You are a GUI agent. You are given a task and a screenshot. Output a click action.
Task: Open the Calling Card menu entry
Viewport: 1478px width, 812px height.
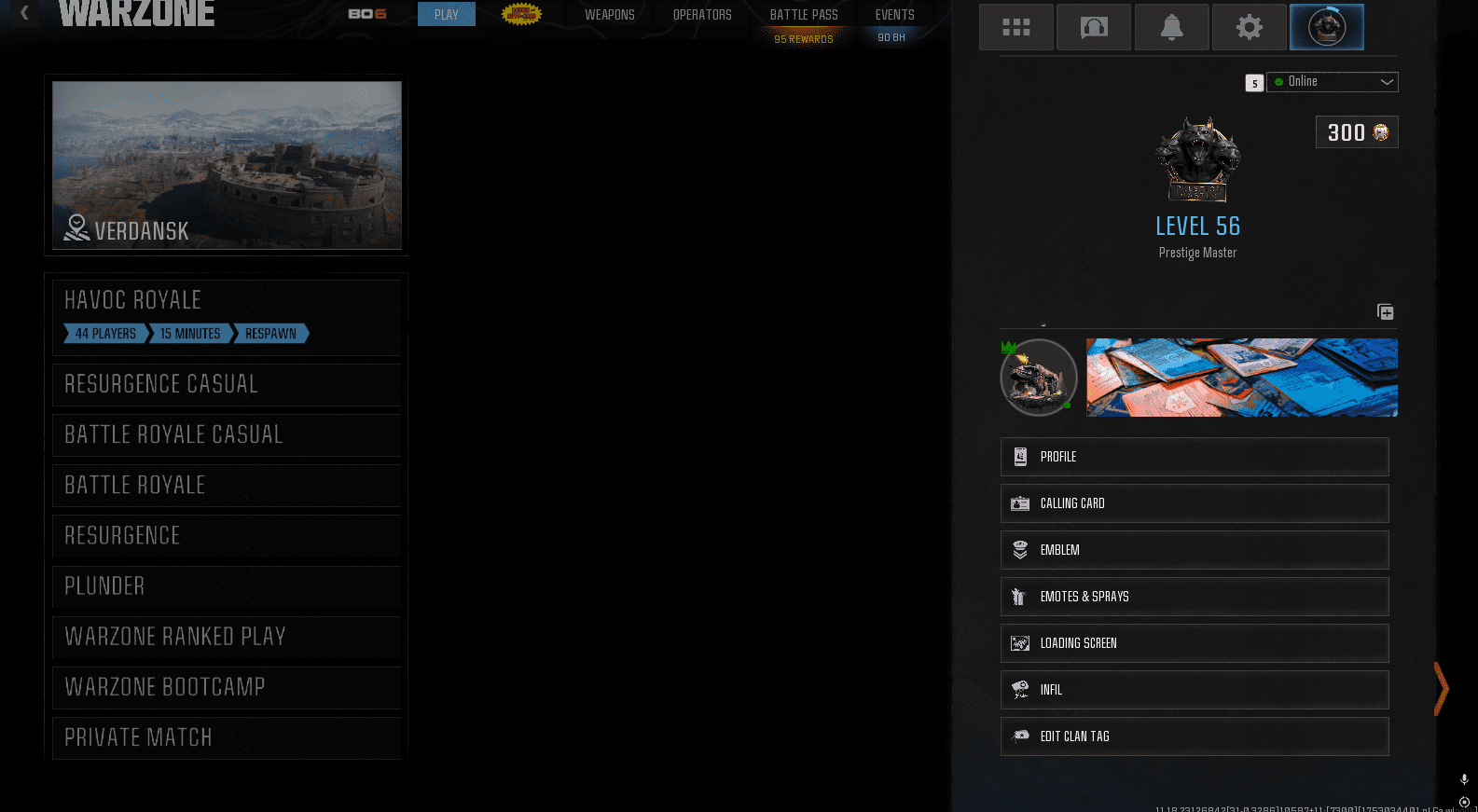1195,503
